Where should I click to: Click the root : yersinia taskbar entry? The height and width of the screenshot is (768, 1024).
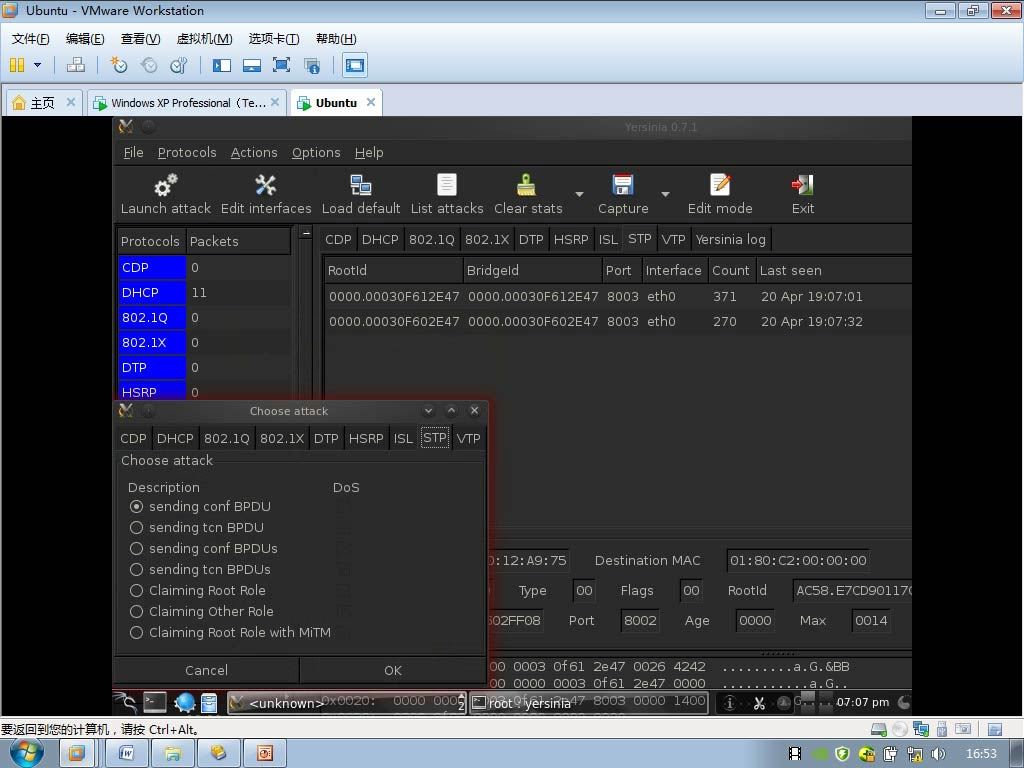[x=588, y=703]
